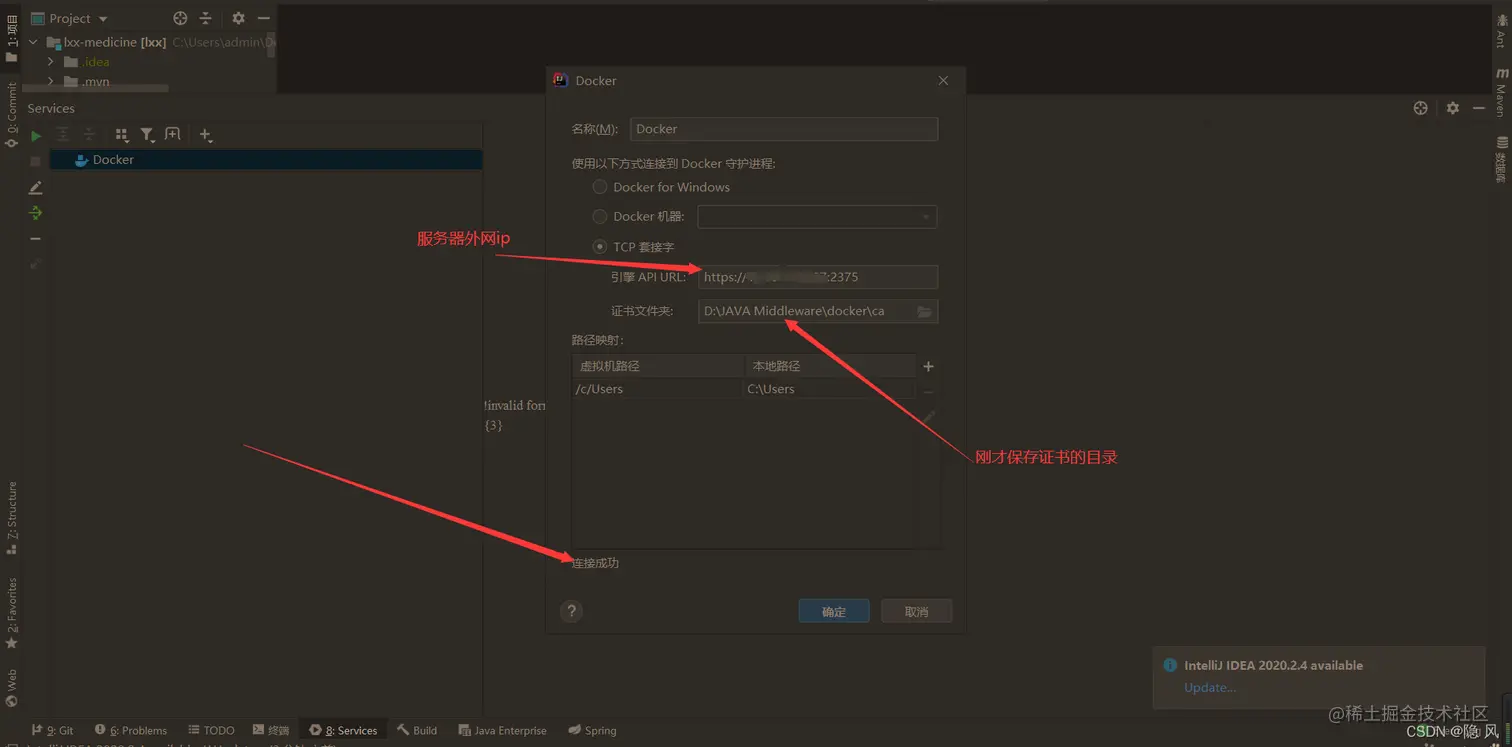Screen dimensions: 1512x747
Task: Select the Docker node in Services tree
Action: [x=266, y=160]
